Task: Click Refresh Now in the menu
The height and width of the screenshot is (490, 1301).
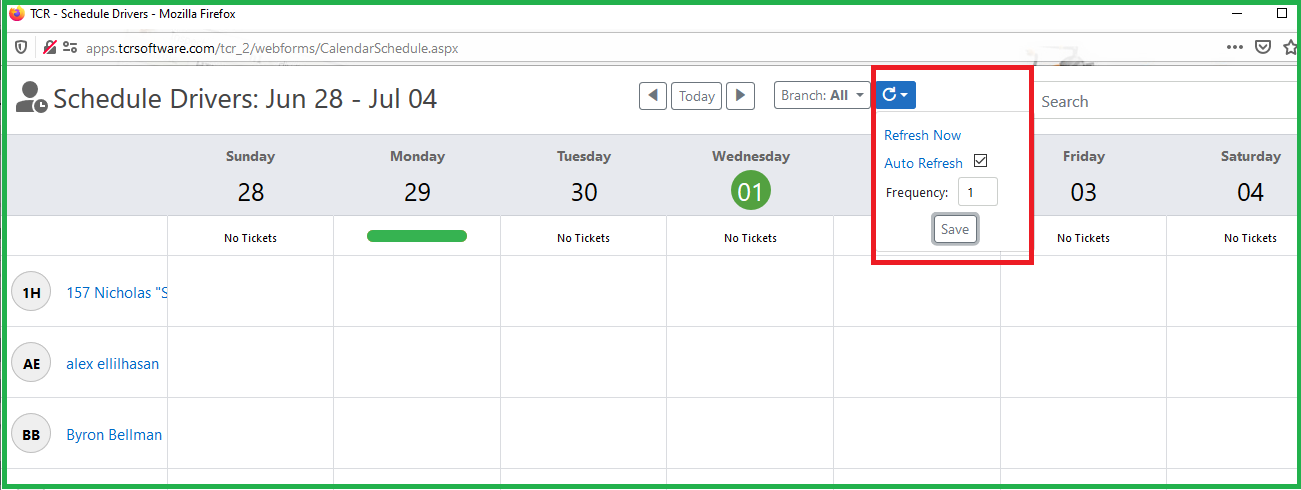Action: [922, 135]
